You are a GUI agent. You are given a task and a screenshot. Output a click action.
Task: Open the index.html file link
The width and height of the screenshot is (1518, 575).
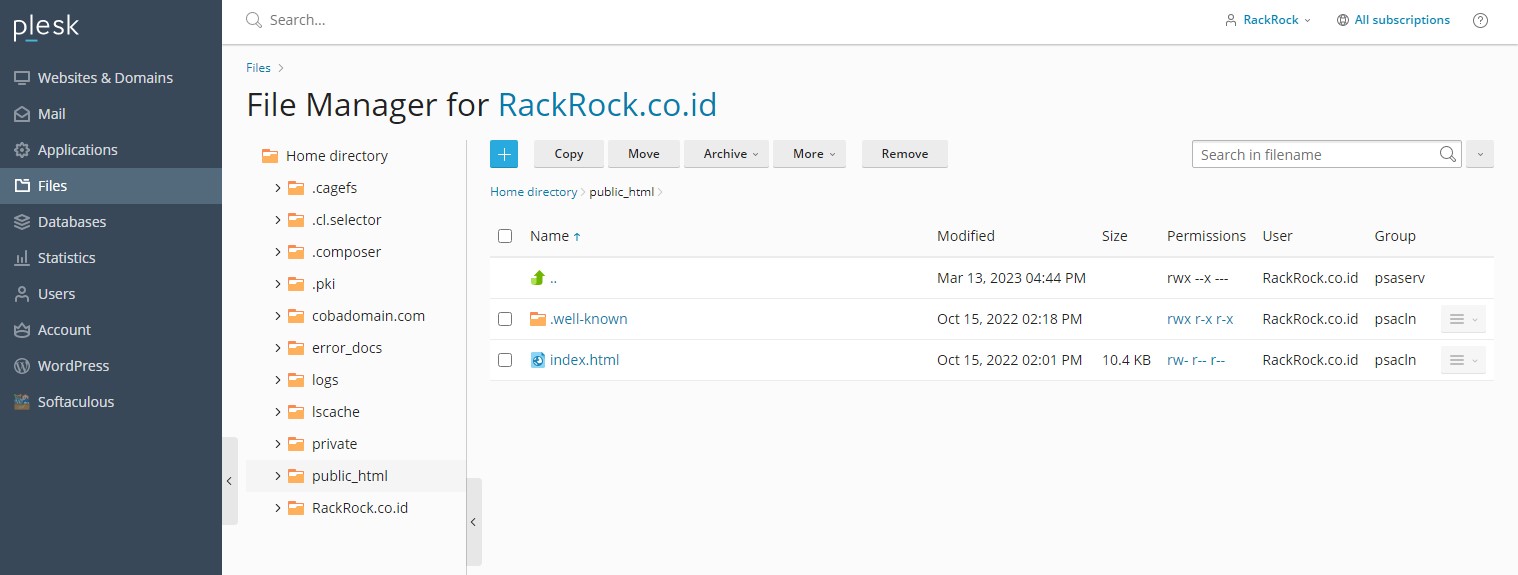[584, 360]
